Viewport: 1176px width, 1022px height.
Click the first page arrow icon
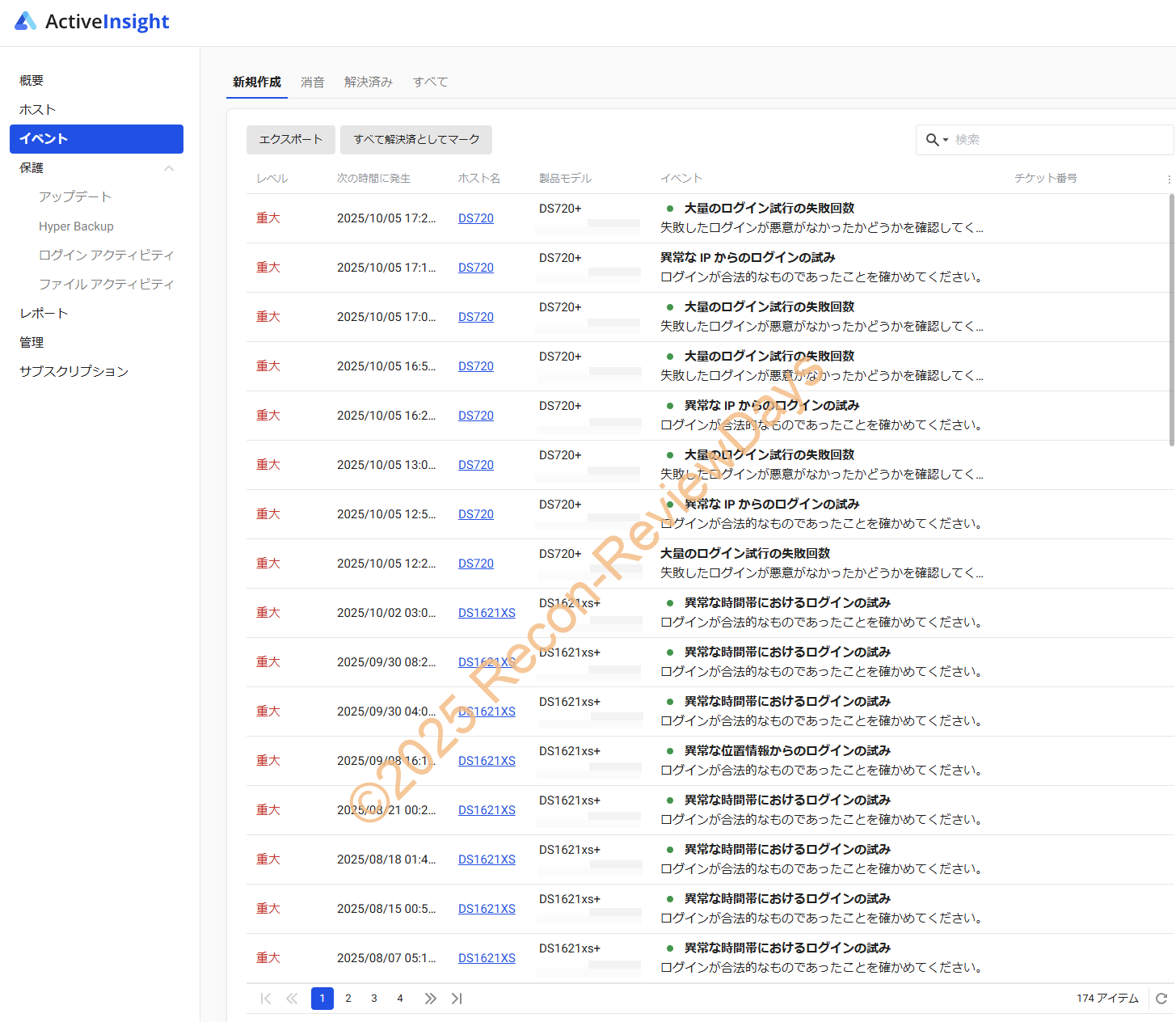click(x=266, y=999)
